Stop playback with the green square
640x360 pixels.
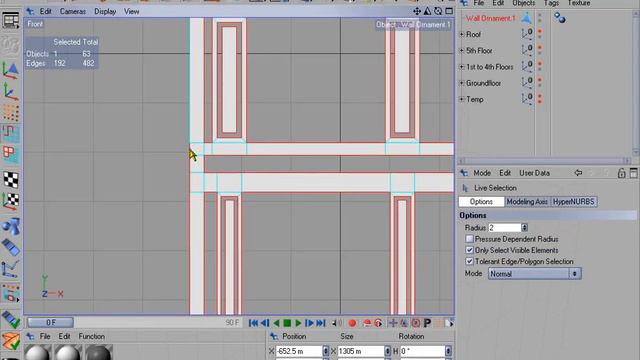coord(287,323)
